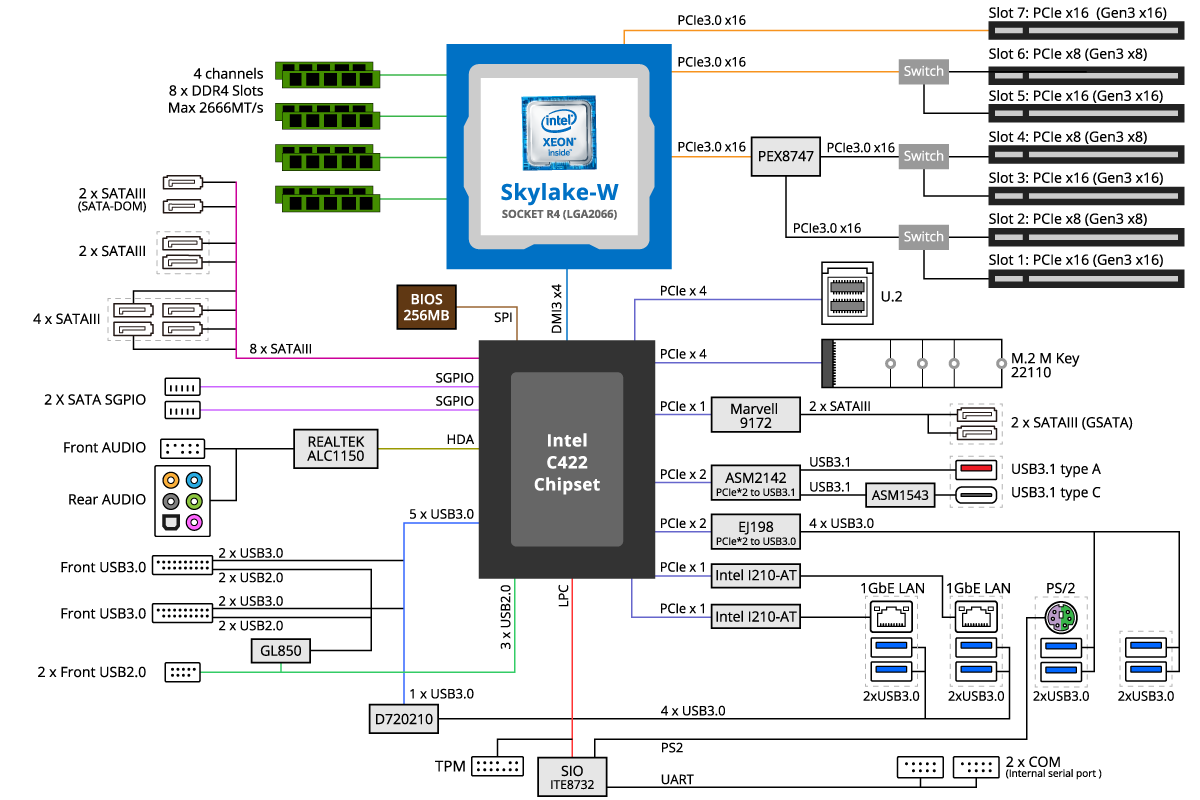Toggle the Switch between Slot 6 and Slot 5
Image resolution: width=1200 pixels, height=800 pixels.
tap(922, 71)
